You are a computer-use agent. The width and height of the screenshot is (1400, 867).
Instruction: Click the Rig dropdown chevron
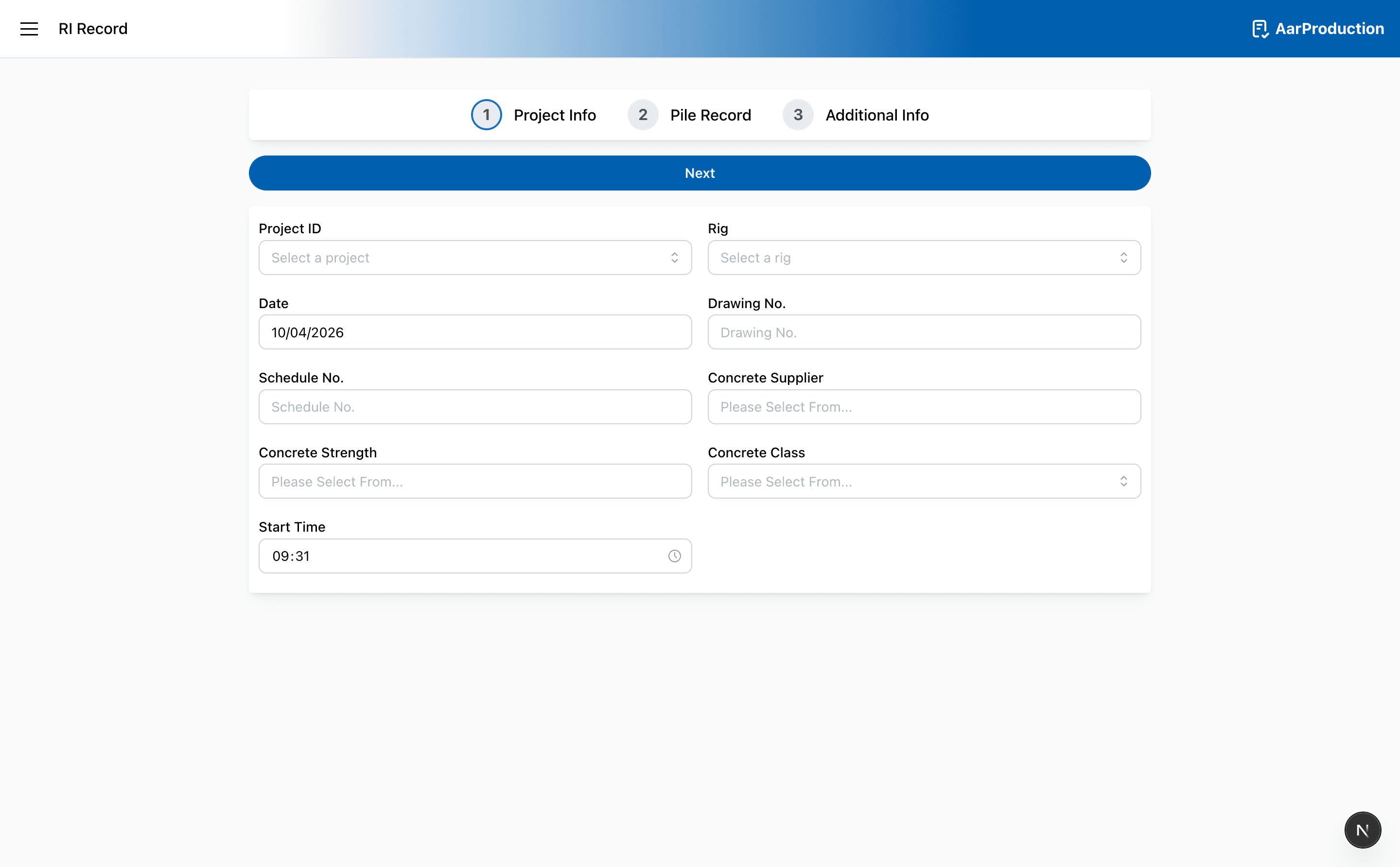(x=1123, y=258)
